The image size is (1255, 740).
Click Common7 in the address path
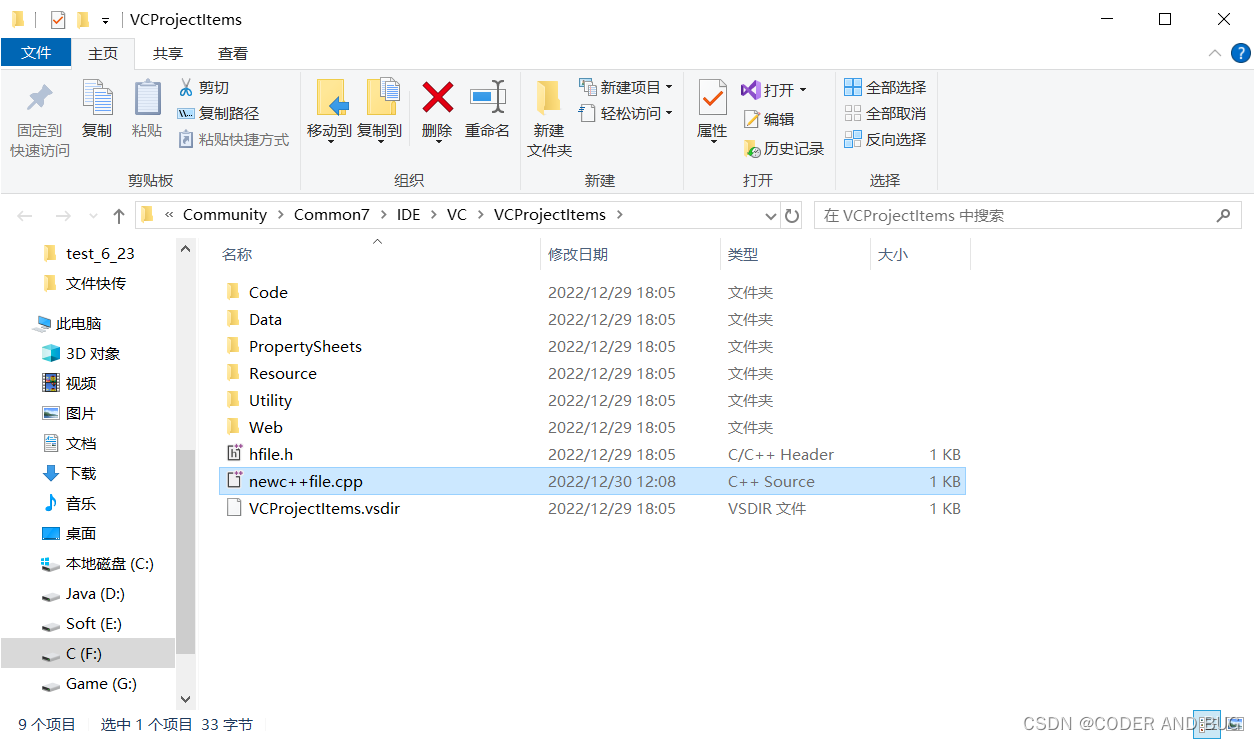tap(331, 215)
